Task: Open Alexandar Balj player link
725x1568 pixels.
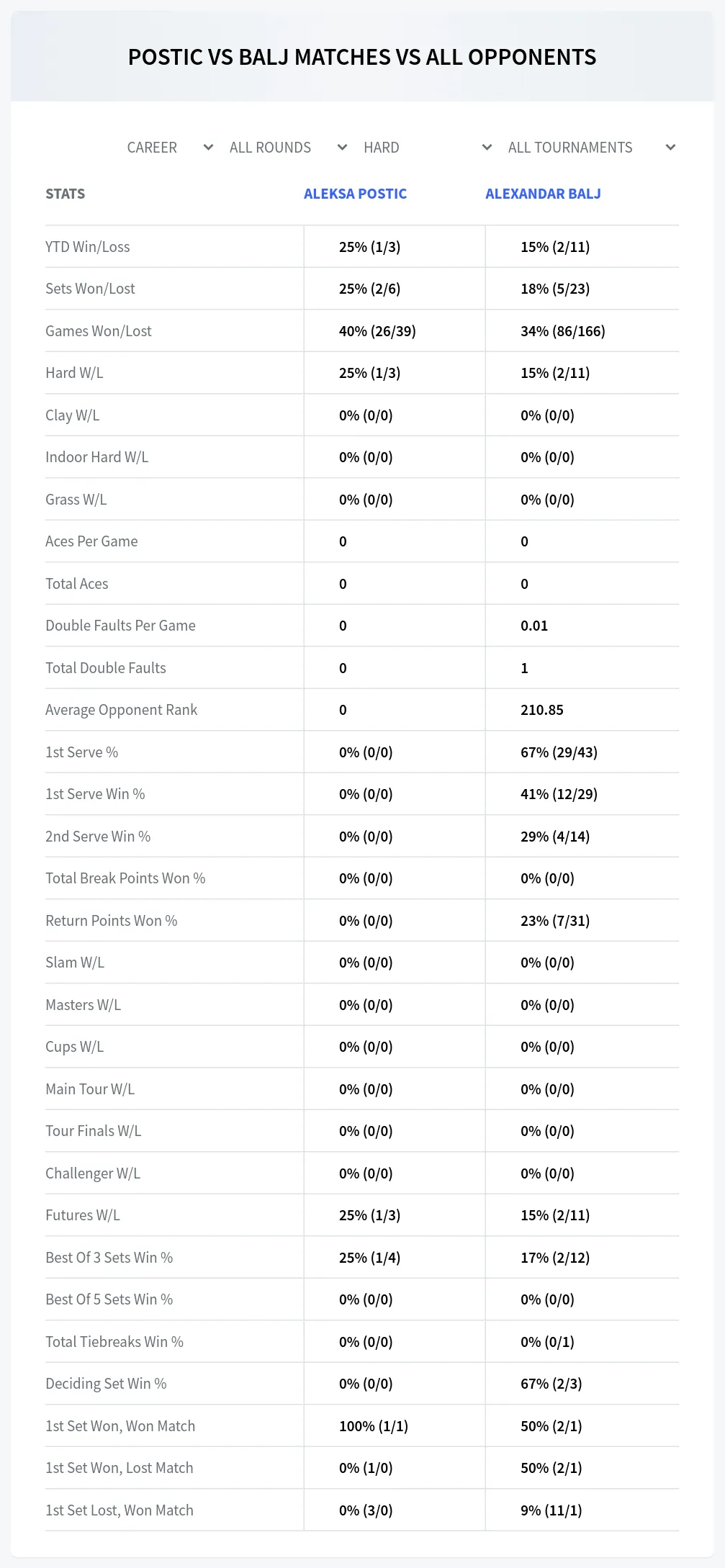Action: click(543, 194)
